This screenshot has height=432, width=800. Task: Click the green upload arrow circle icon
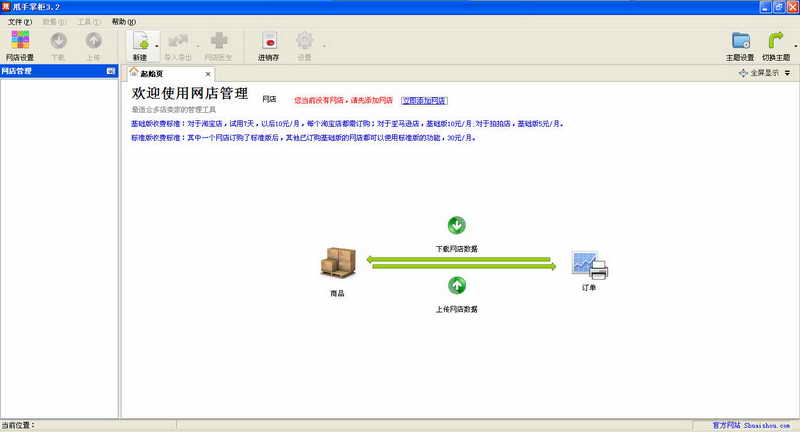coord(457,285)
